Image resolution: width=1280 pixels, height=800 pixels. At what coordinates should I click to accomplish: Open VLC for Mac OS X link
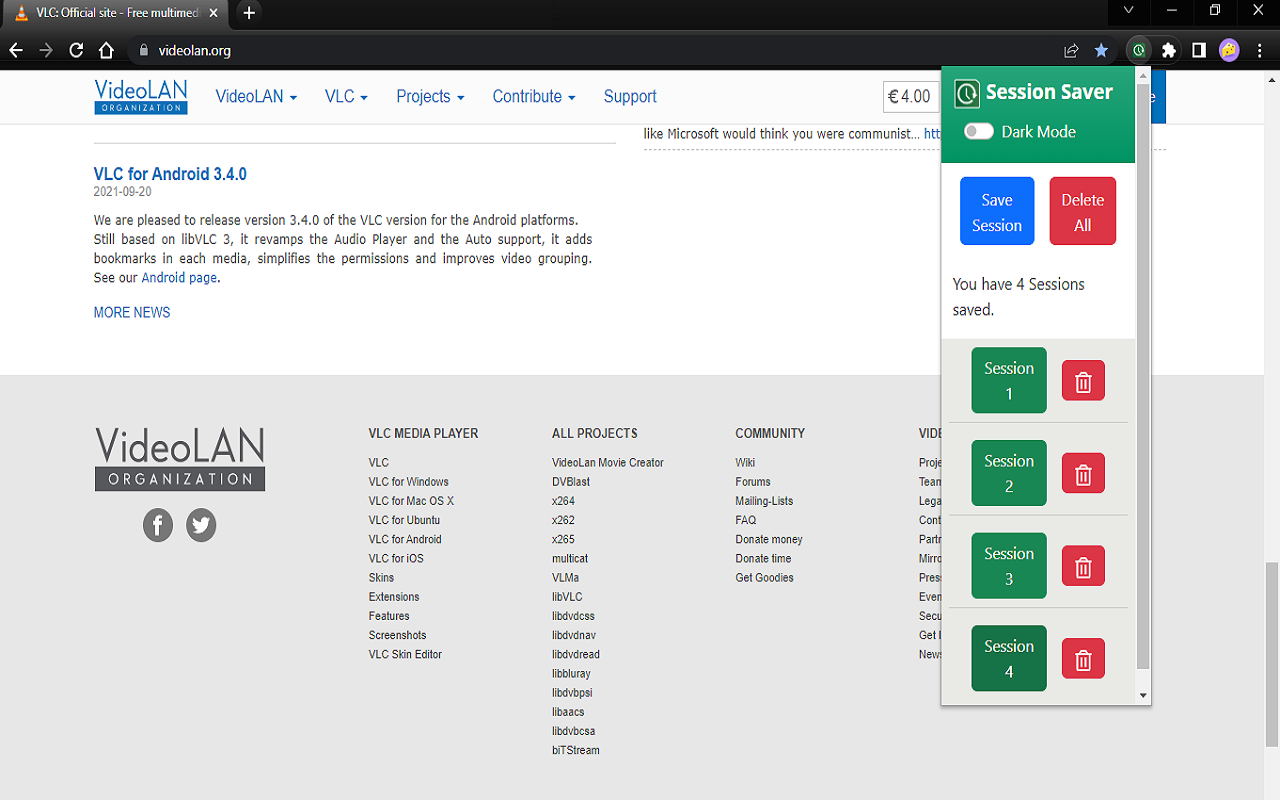411,501
